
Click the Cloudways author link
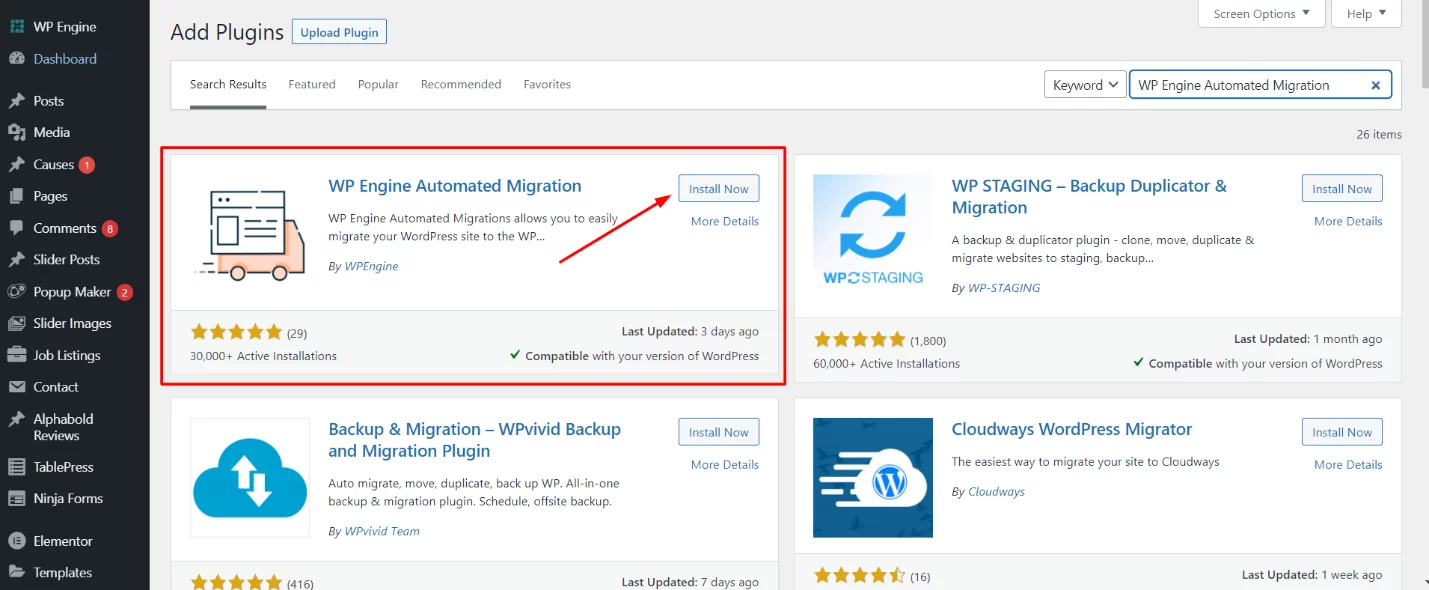pos(995,491)
